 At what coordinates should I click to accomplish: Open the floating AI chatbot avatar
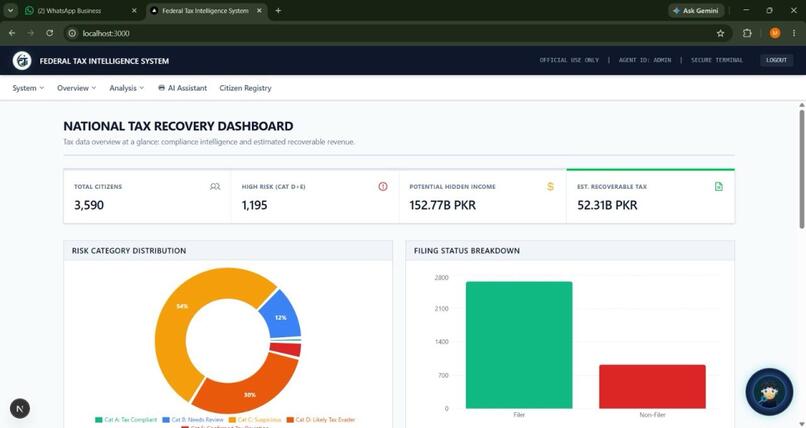click(x=769, y=392)
